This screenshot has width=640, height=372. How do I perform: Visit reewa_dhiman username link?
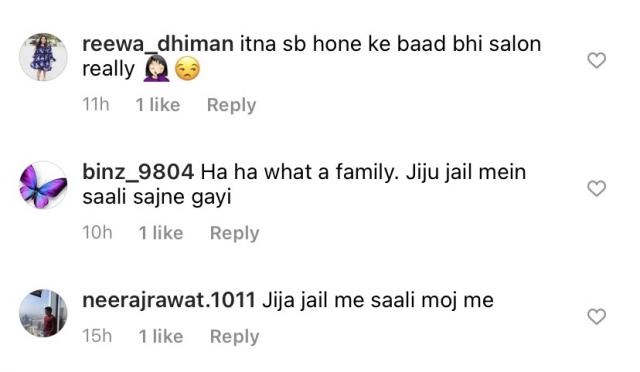click(158, 44)
